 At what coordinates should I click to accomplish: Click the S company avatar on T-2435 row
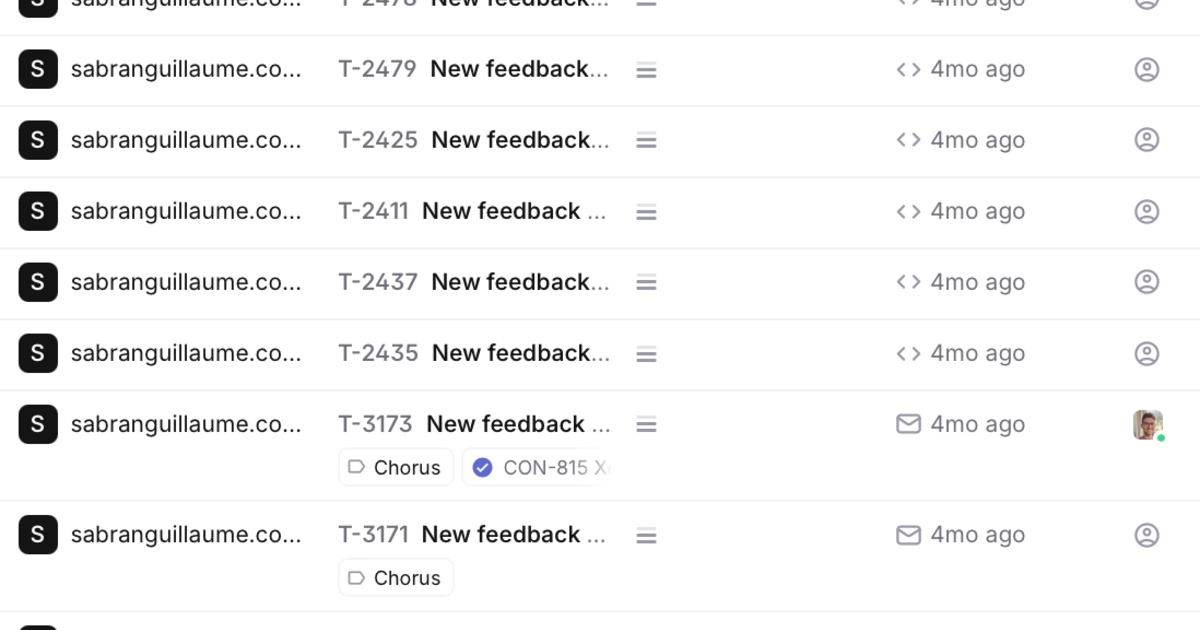pyautogui.click(x=38, y=353)
